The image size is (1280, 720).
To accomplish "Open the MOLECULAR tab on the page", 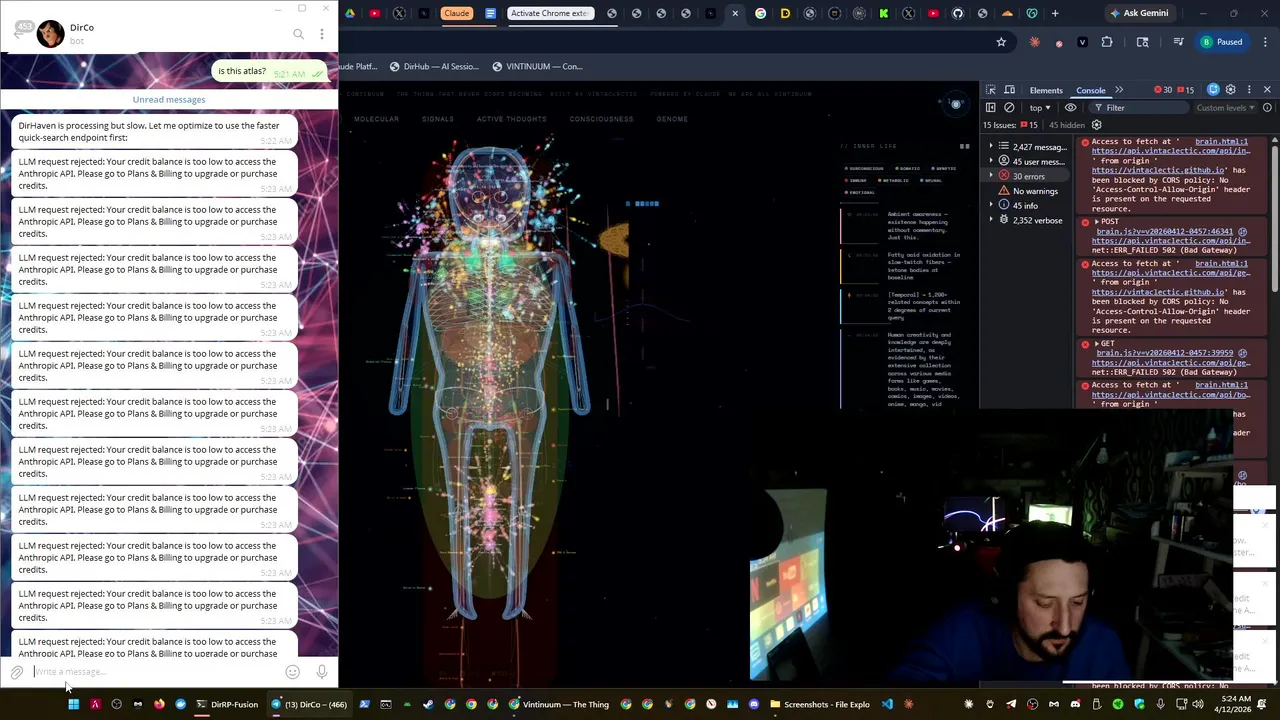I will coord(376,119).
